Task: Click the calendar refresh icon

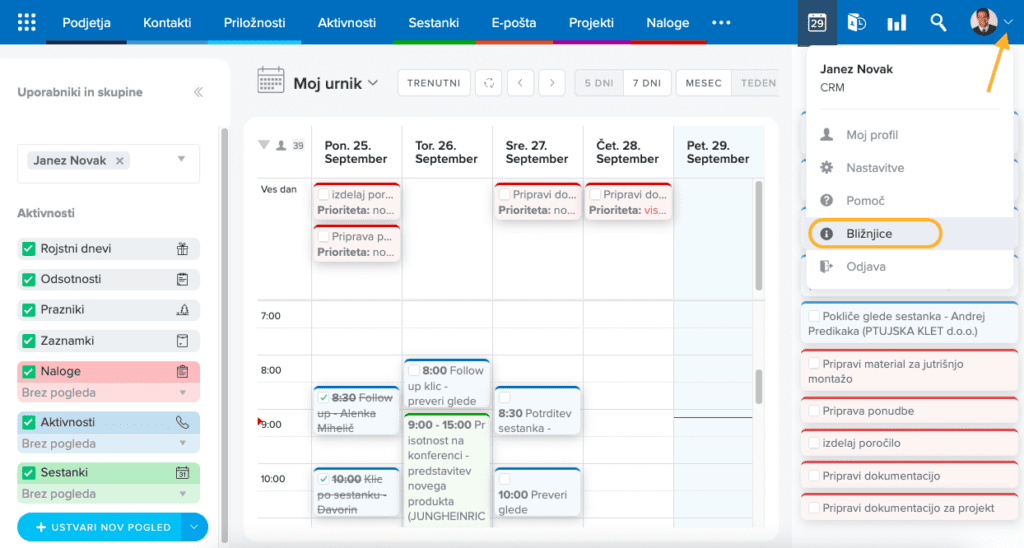Action: click(x=488, y=83)
